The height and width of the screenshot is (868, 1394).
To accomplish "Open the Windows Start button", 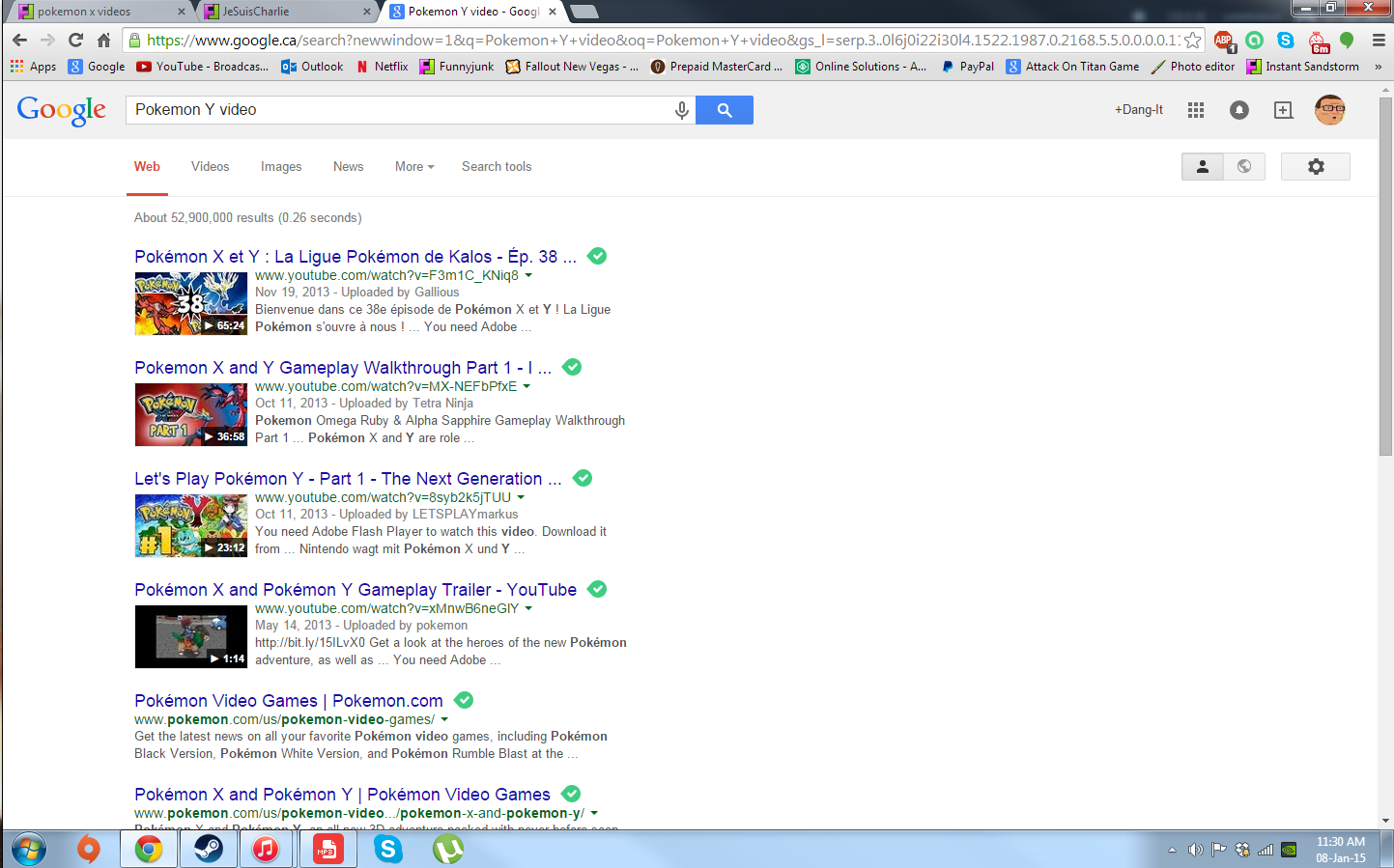I will point(28,849).
